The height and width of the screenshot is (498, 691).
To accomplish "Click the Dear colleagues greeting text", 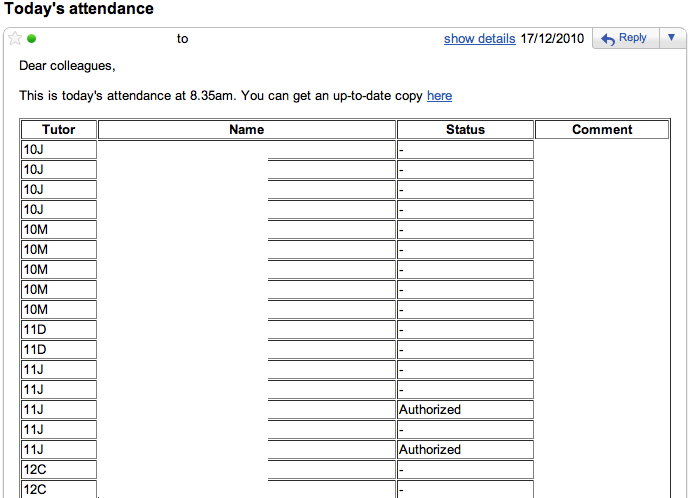I will tap(67, 66).
